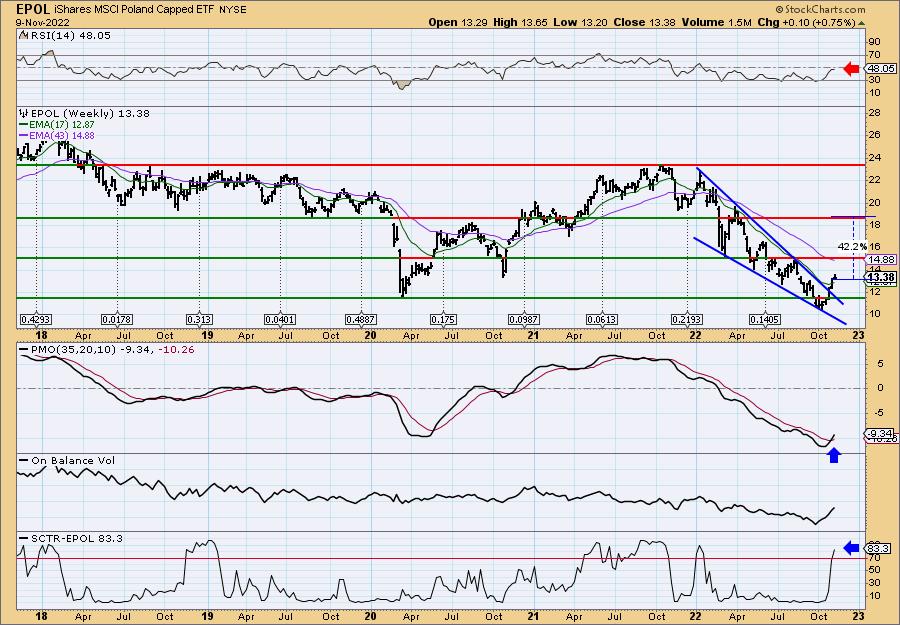Image resolution: width=900 pixels, height=625 pixels.
Task: Click the 48.05 RSI value tag on the right axis
Action: pos(879,68)
